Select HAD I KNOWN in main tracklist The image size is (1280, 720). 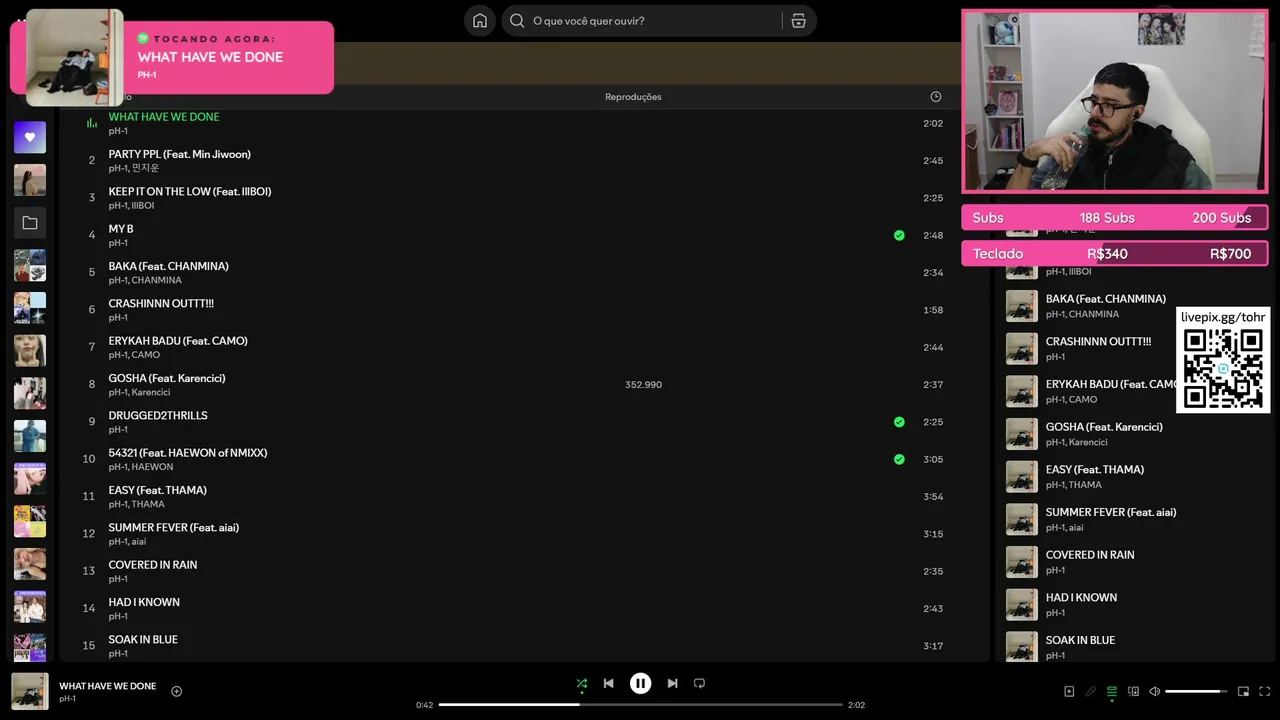coord(144,602)
